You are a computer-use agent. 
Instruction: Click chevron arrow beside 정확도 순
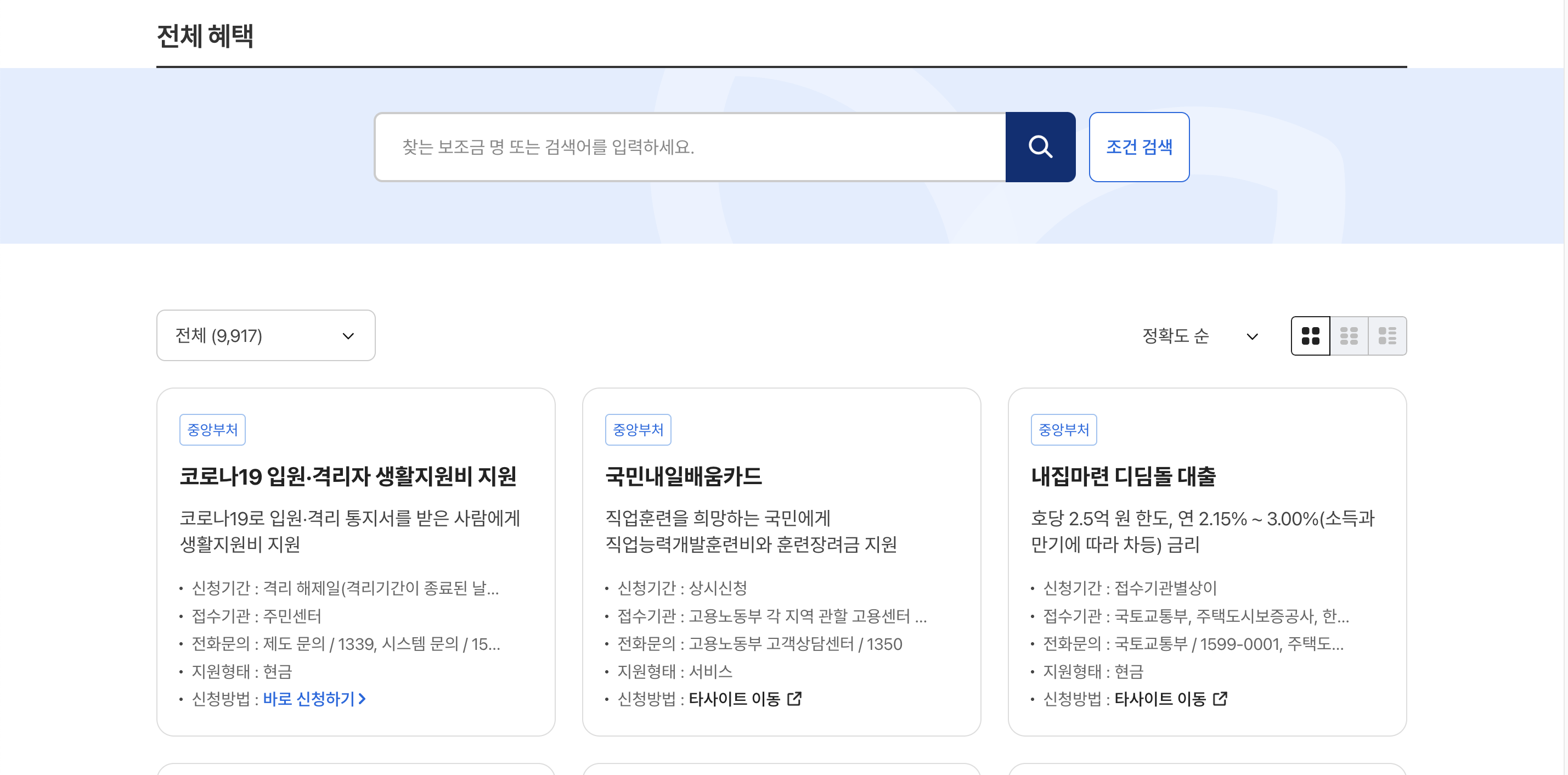tap(1251, 336)
